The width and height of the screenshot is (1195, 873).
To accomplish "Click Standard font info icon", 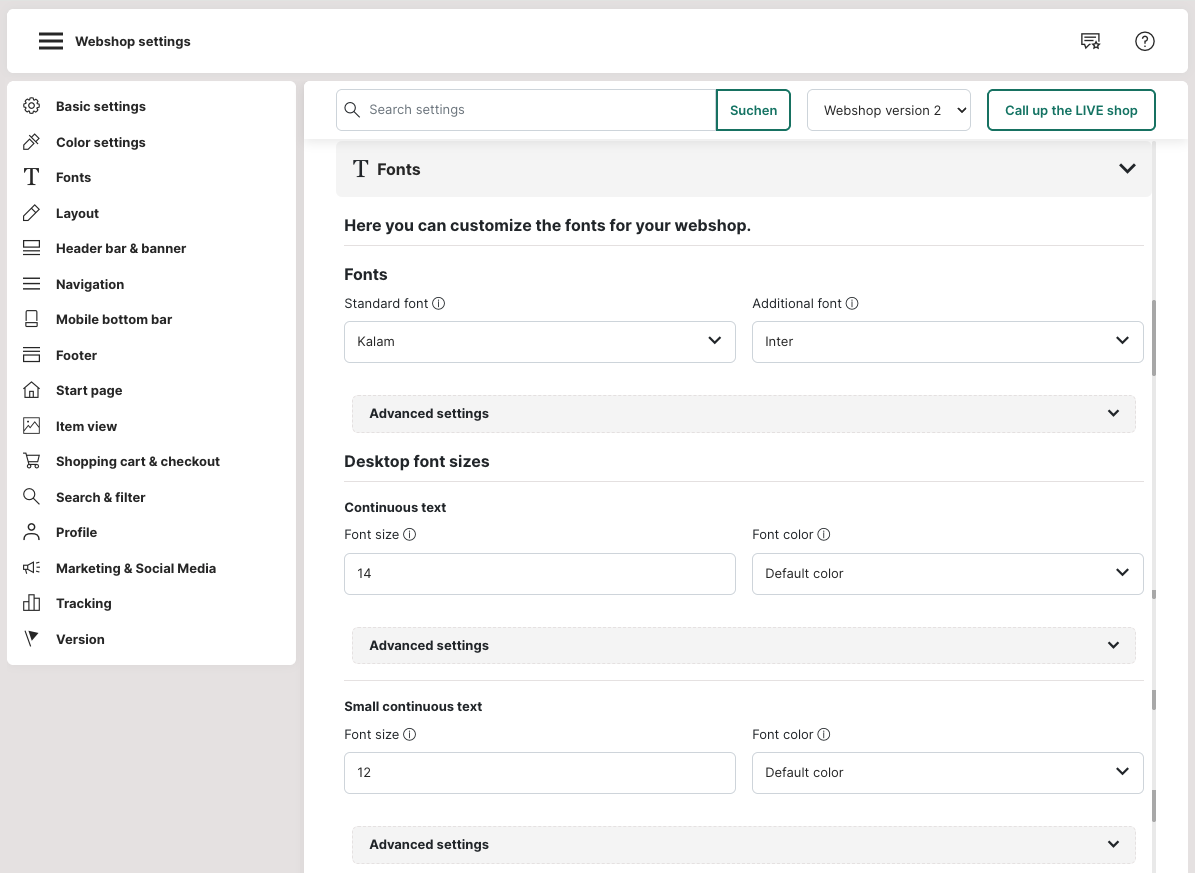I will click(439, 304).
